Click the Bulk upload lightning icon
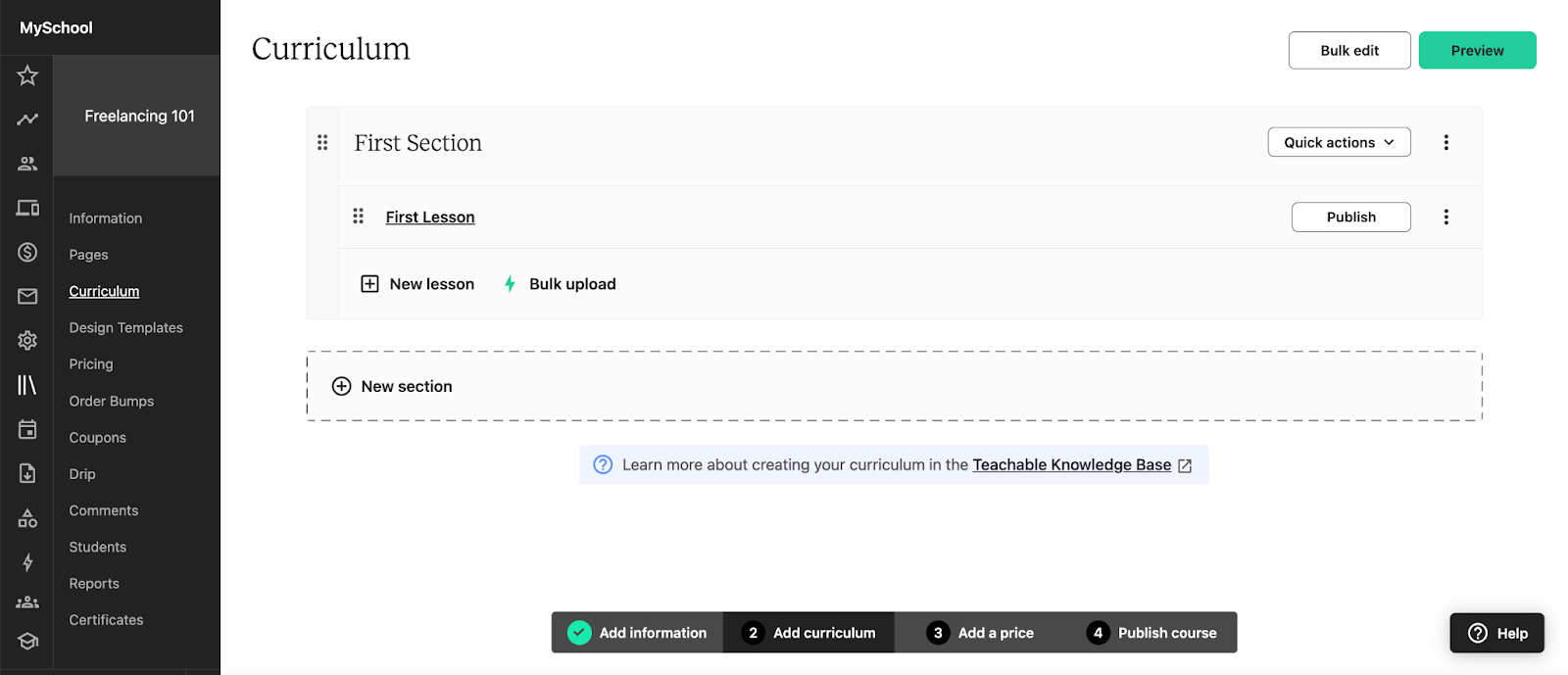Viewport: 1568px width, 675px height. [510, 284]
